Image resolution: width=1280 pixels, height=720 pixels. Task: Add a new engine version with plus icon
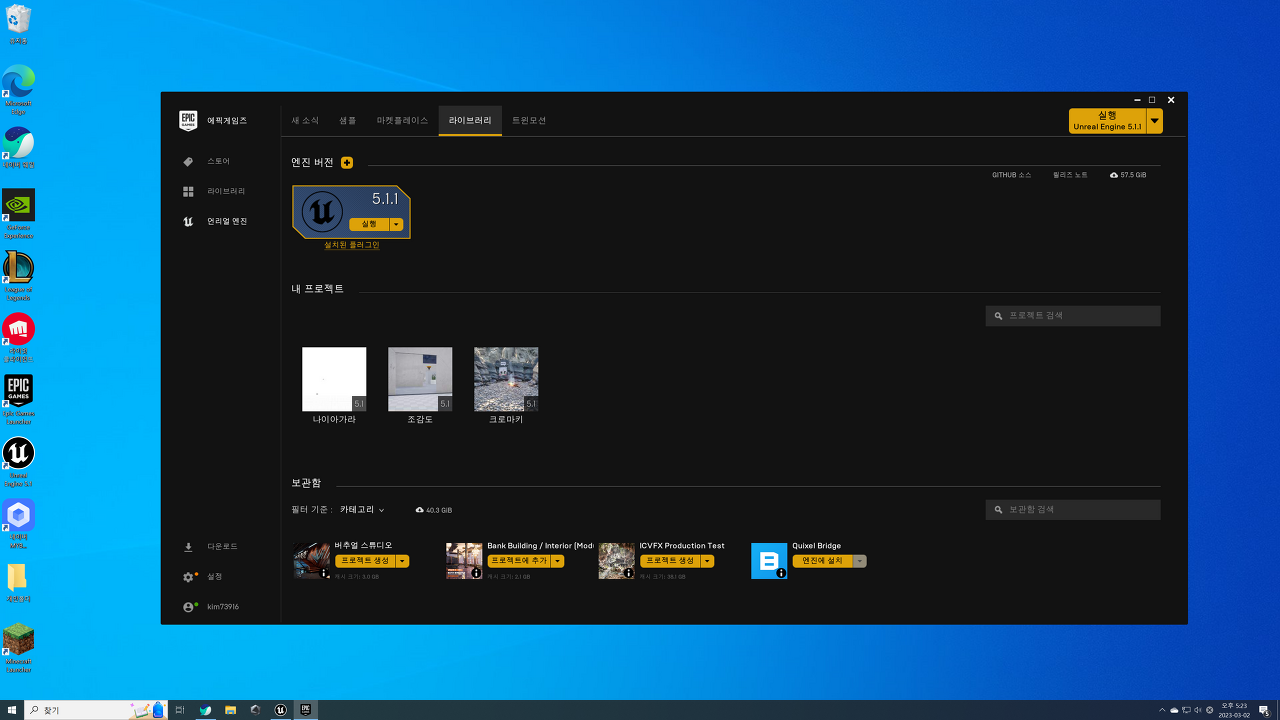(347, 163)
